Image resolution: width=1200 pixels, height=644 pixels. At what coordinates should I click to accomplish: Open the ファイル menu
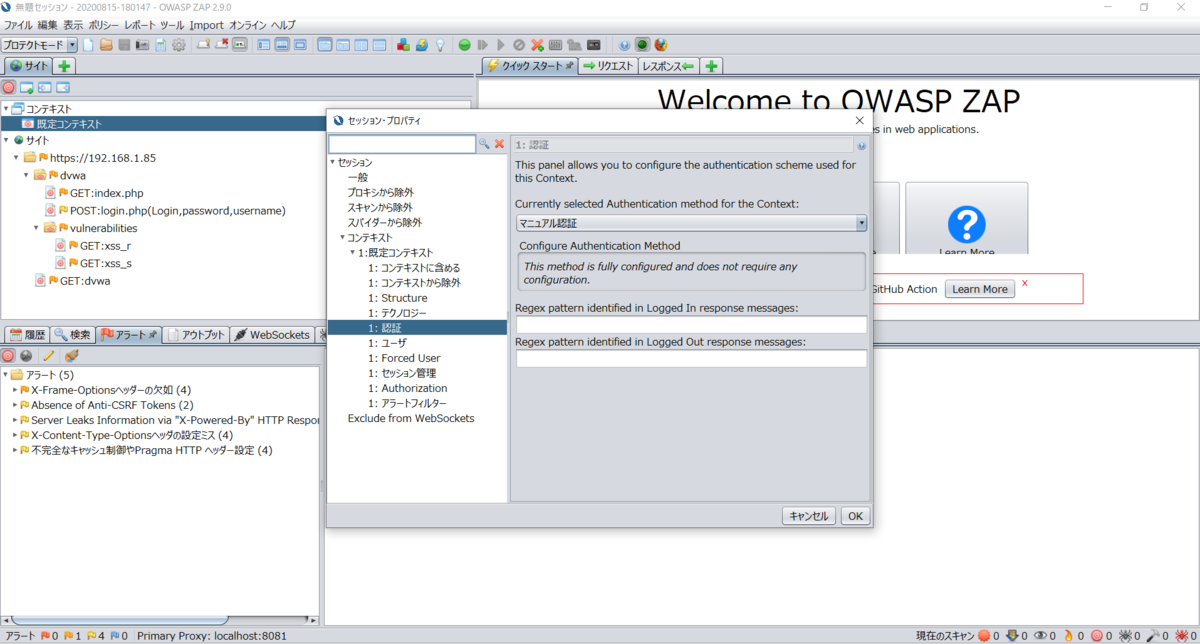click(18, 25)
